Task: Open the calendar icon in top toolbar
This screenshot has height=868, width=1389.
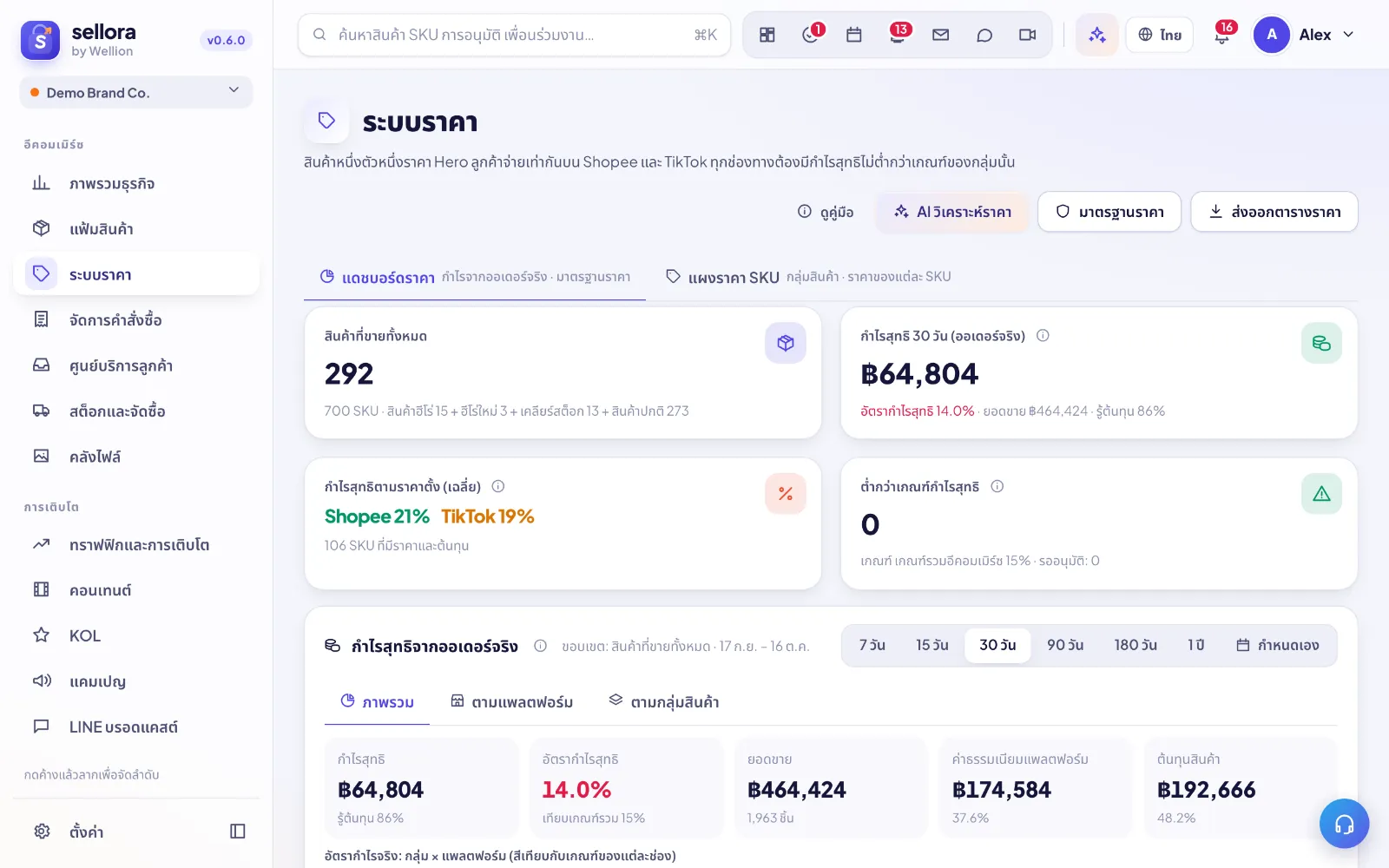Action: 854,35
